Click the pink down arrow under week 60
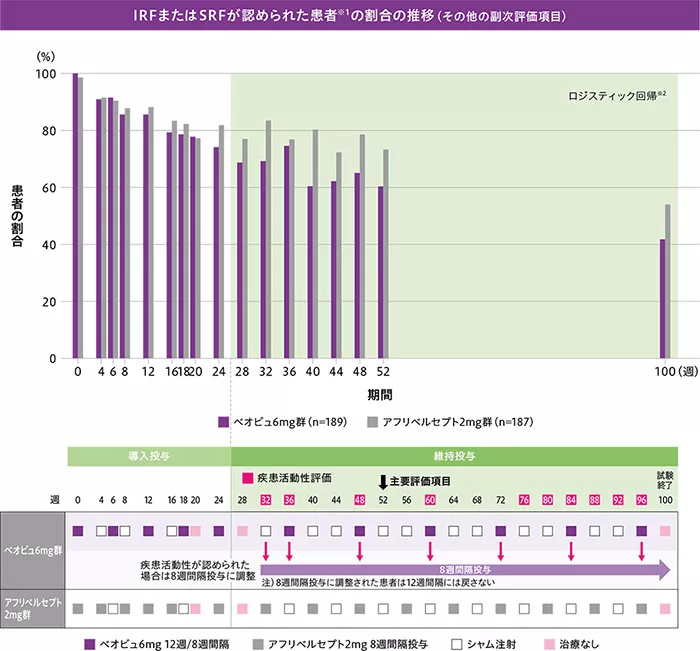 click(430, 551)
